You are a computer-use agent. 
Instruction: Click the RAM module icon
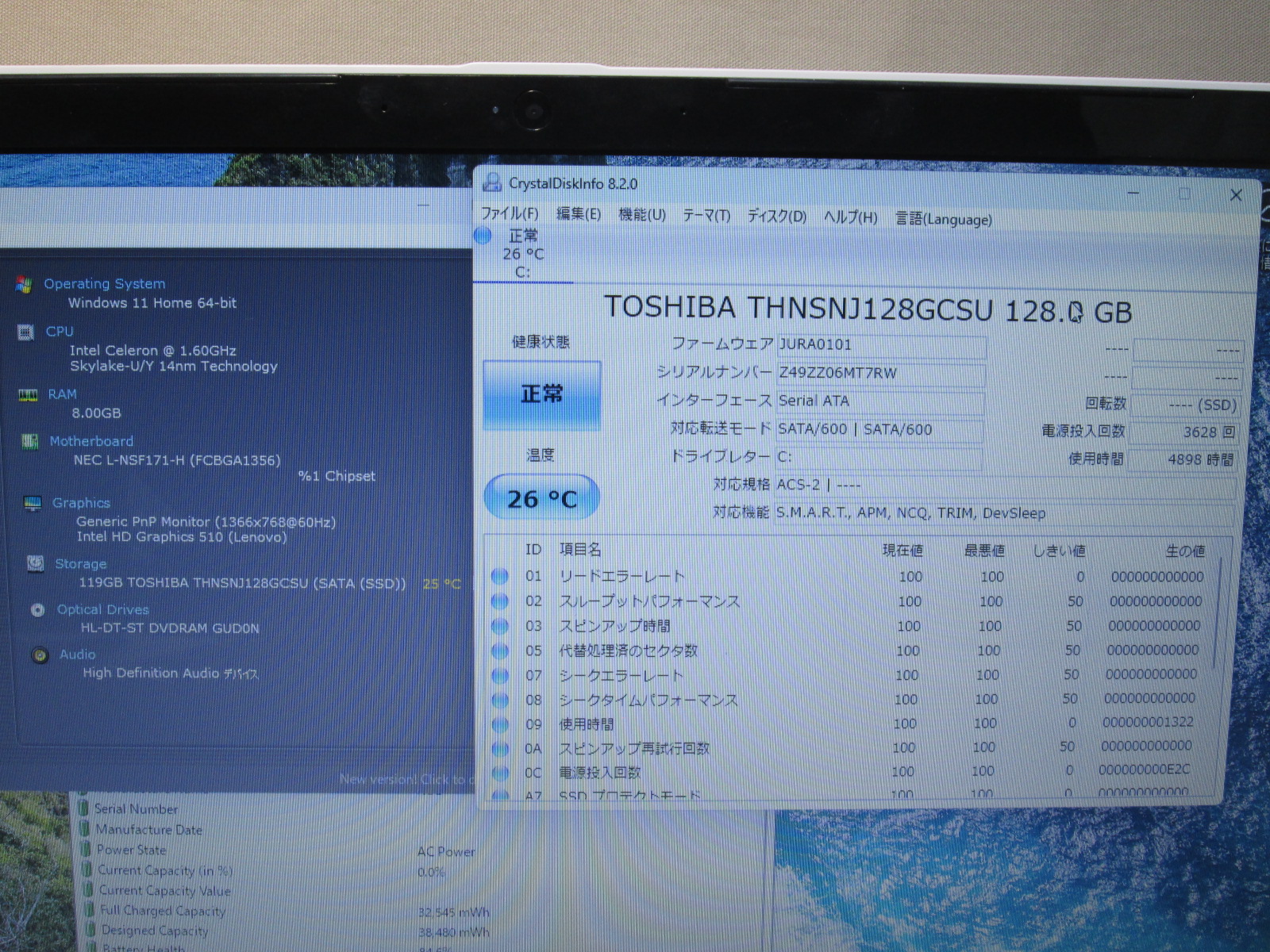click(x=28, y=395)
